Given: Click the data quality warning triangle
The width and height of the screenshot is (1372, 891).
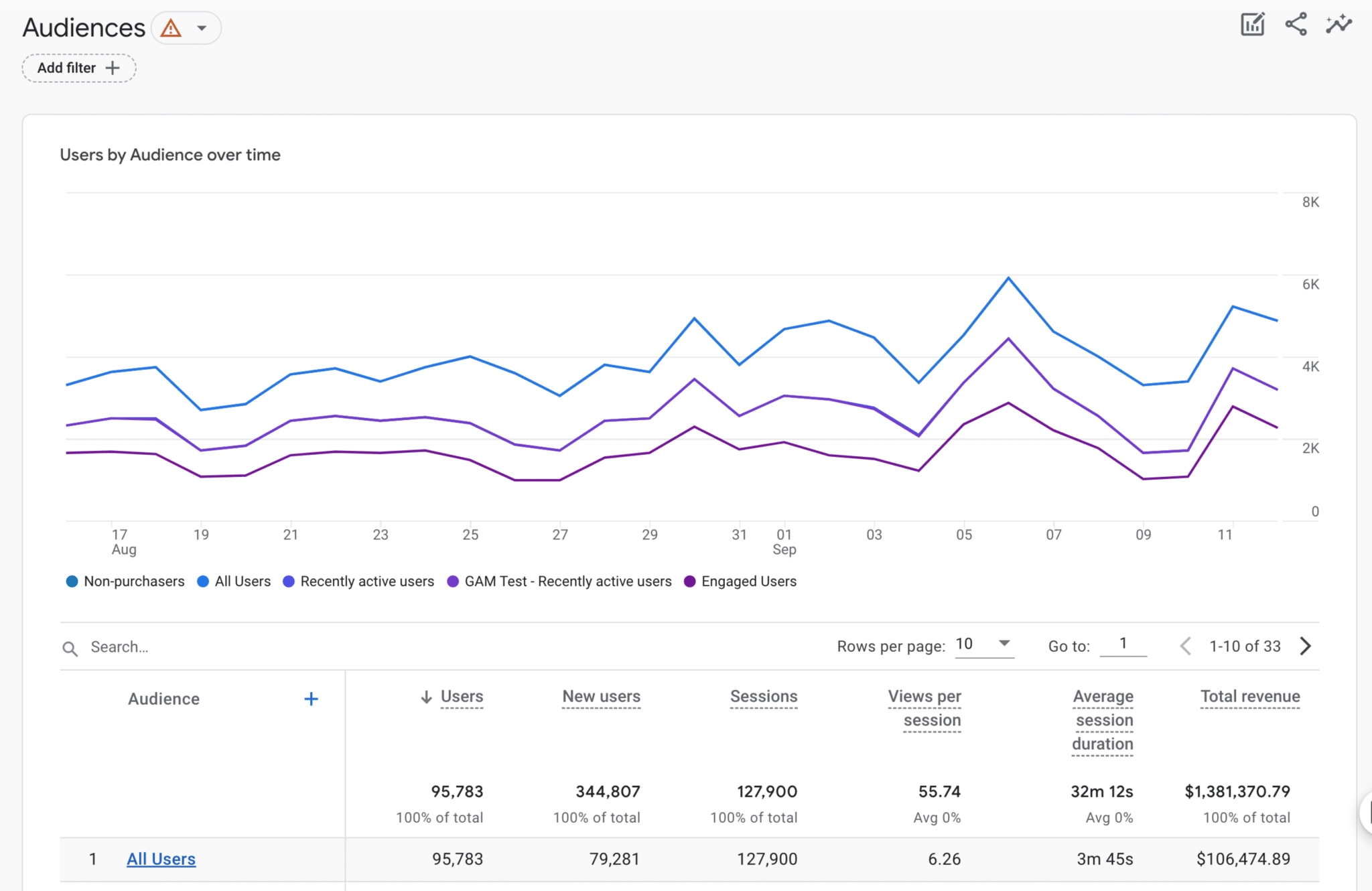Looking at the screenshot, I should pos(172,27).
